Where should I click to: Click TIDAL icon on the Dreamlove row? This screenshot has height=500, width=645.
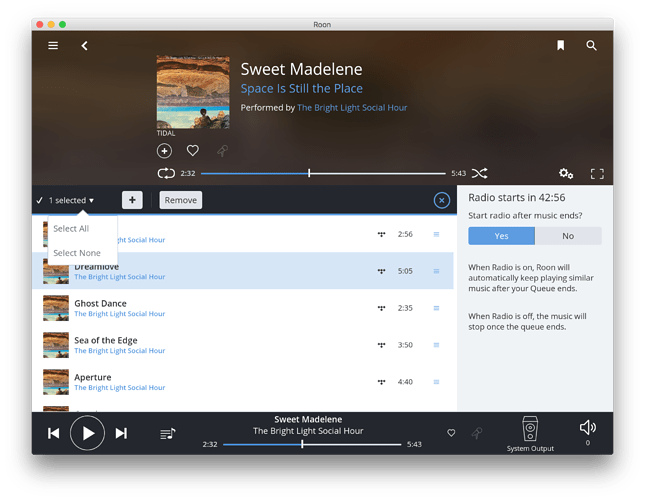[x=381, y=271]
